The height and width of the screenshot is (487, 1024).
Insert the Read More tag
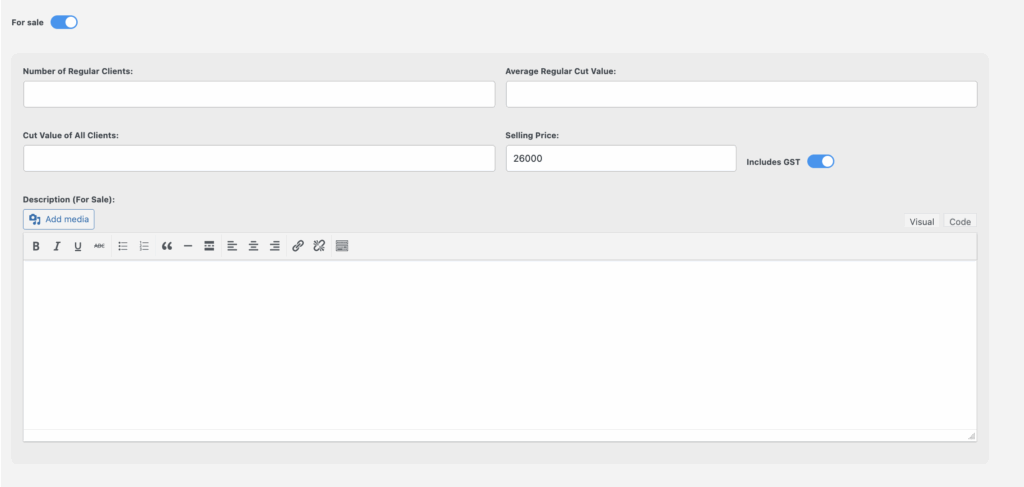pyautogui.click(x=209, y=246)
